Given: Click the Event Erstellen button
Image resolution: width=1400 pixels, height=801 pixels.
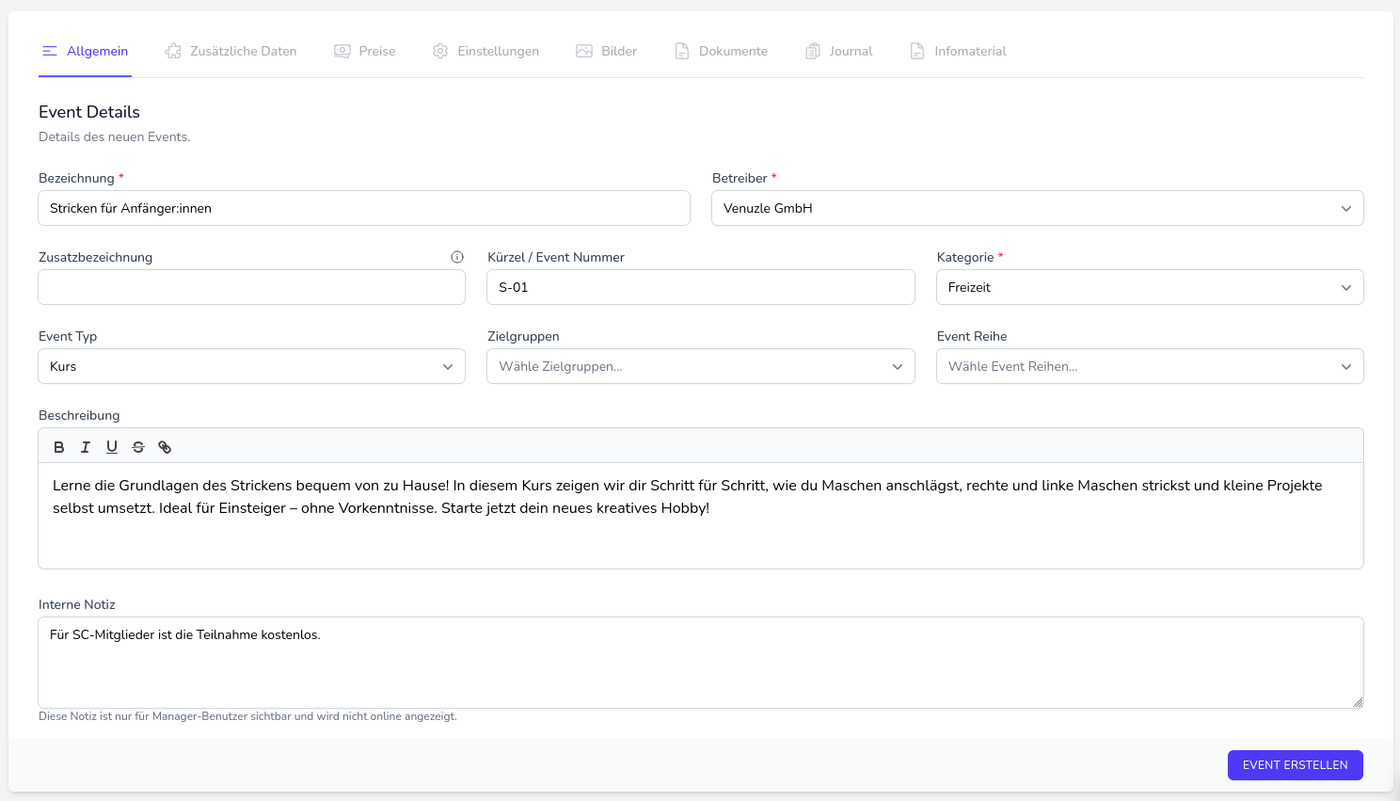Looking at the screenshot, I should pyautogui.click(x=1295, y=765).
